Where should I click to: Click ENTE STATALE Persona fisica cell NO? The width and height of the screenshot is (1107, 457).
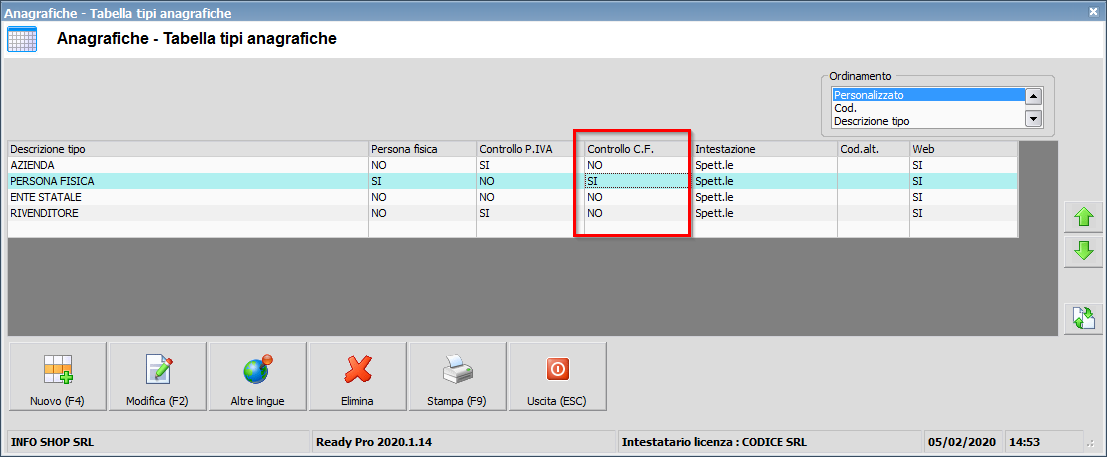click(x=422, y=197)
